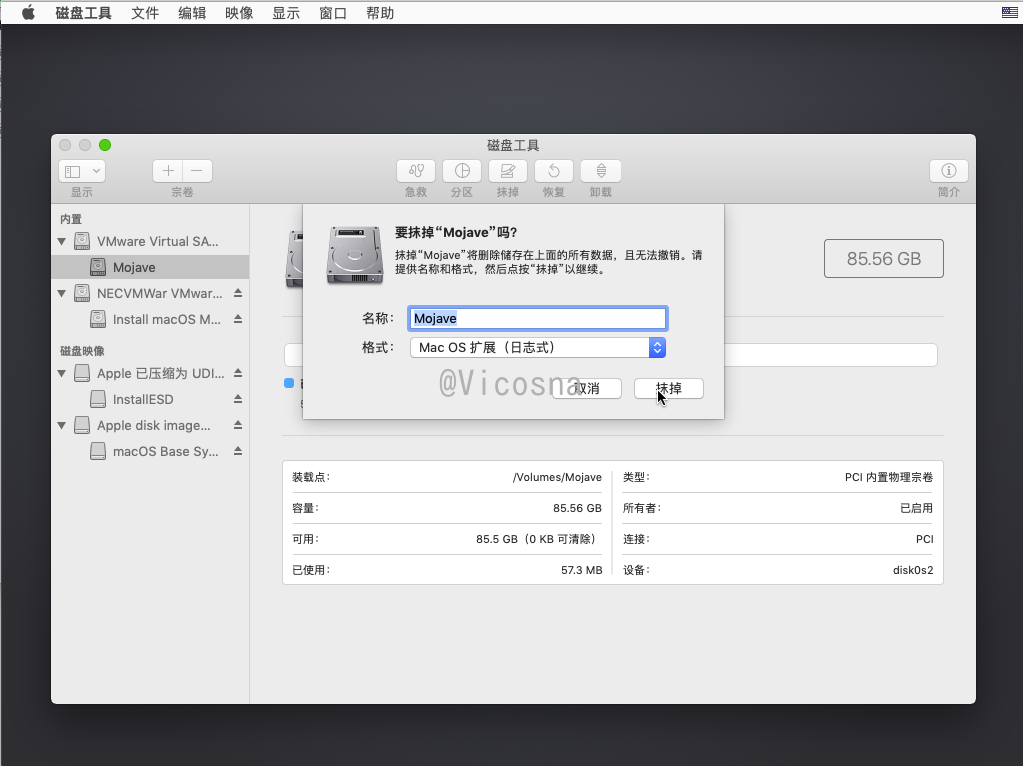Image resolution: width=1023 pixels, height=766 pixels.
Task: Click the disk0s2 device value
Action: pos(913,570)
